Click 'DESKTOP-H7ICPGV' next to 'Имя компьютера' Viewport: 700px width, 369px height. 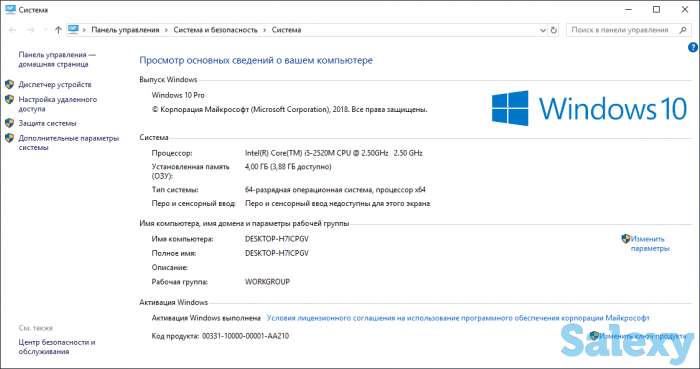click(x=277, y=239)
